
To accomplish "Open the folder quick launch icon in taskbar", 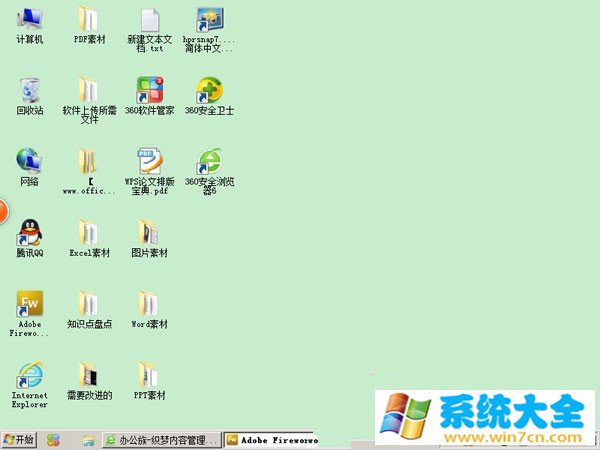I will pyautogui.click(x=88, y=440).
